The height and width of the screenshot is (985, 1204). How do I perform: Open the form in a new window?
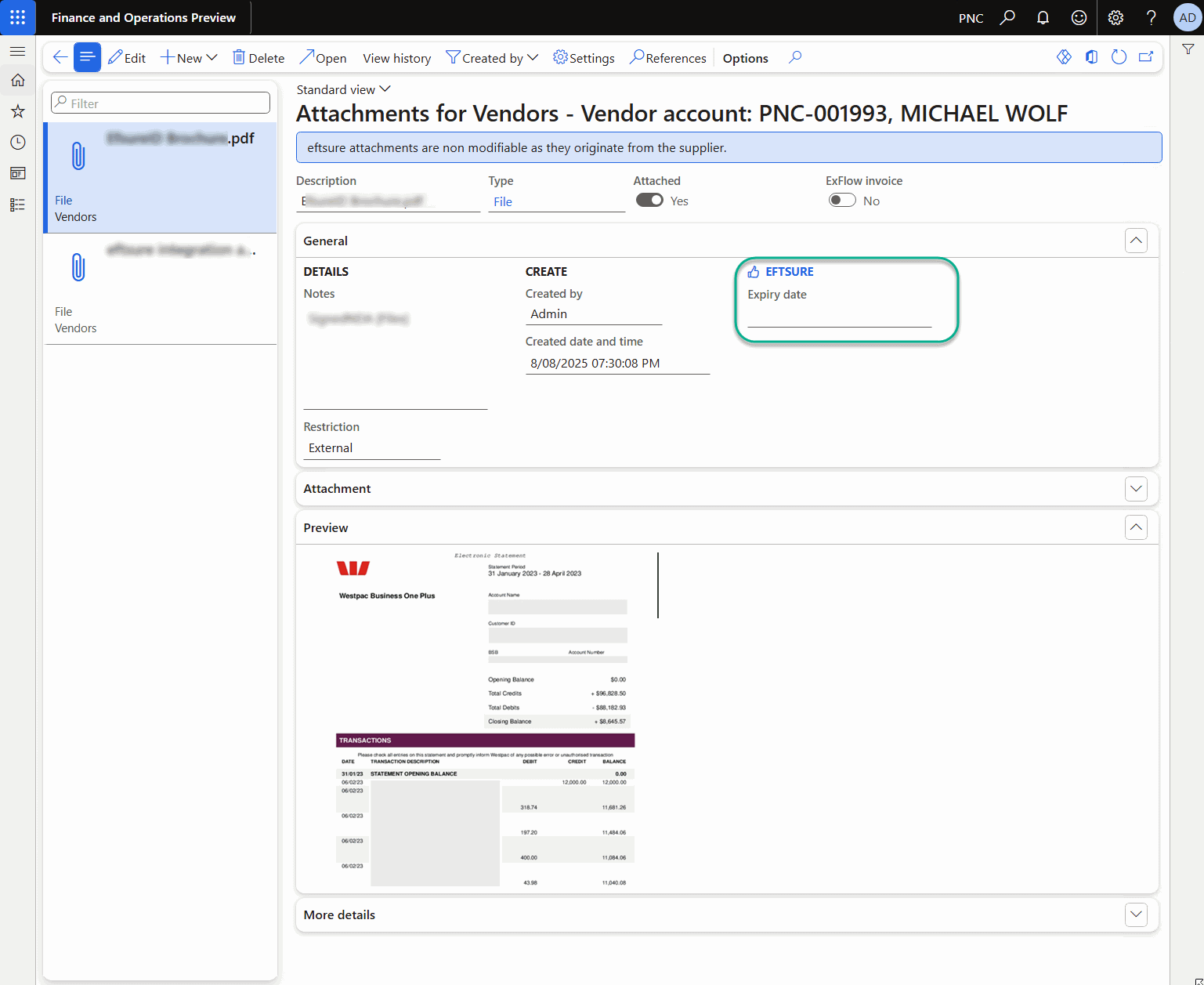click(1146, 57)
